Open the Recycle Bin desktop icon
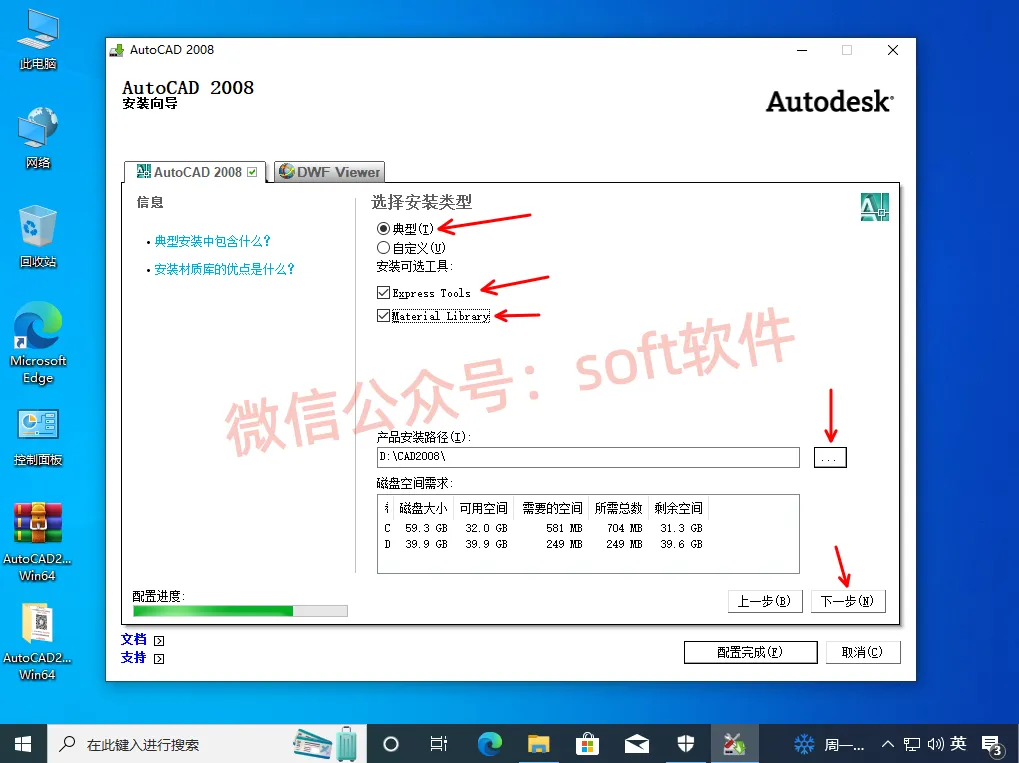 pos(38,237)
